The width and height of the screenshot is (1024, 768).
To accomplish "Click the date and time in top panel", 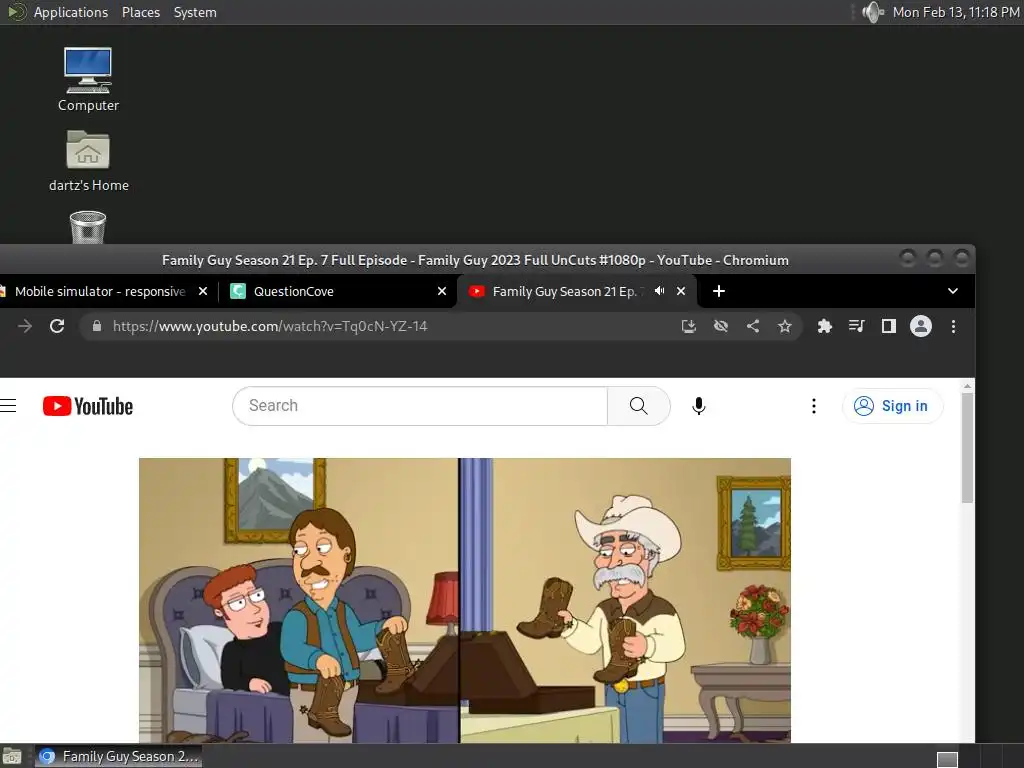I will click(x=955, y=12).
